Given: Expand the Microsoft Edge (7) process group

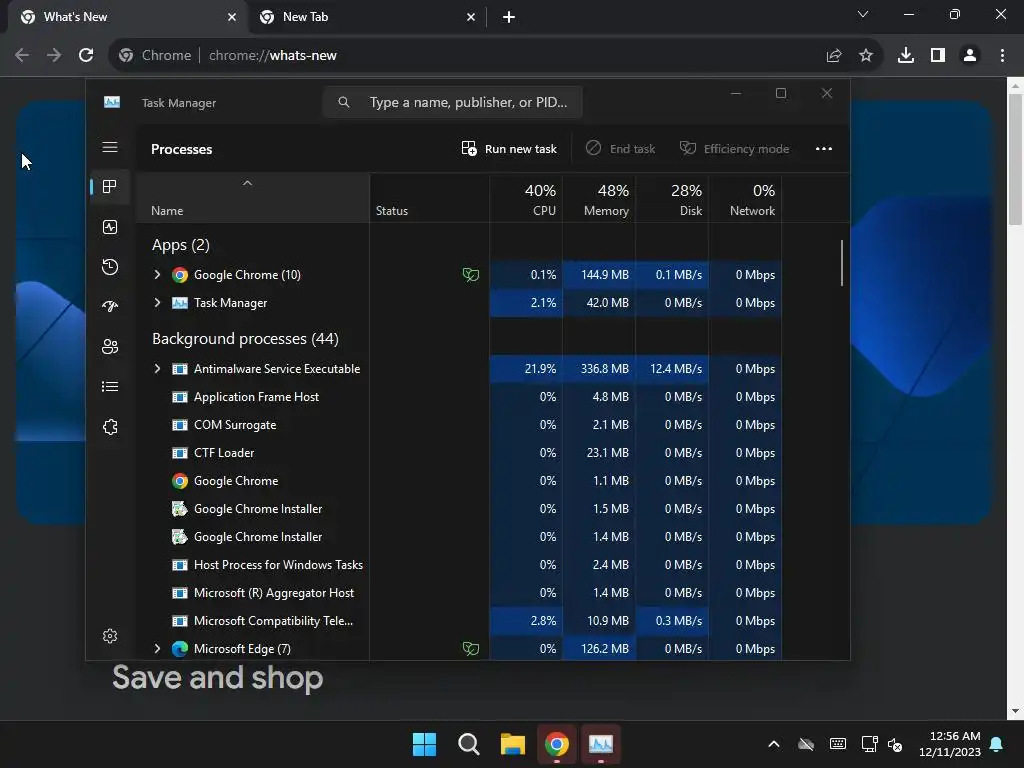Looking at the screenshot, I should pyautogui.click(x=157, y=648).
